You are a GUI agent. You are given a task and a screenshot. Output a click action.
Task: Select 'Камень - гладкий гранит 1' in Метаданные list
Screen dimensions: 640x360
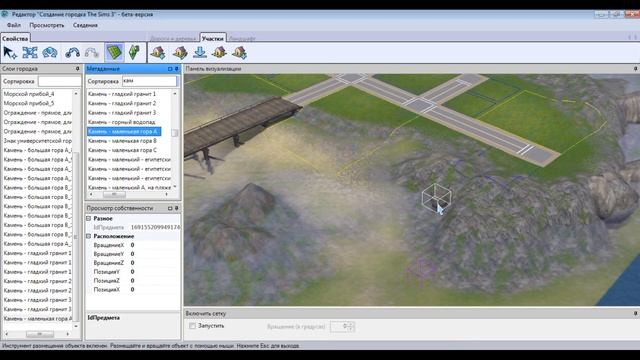pyautogui.click(x=122, y=94)
